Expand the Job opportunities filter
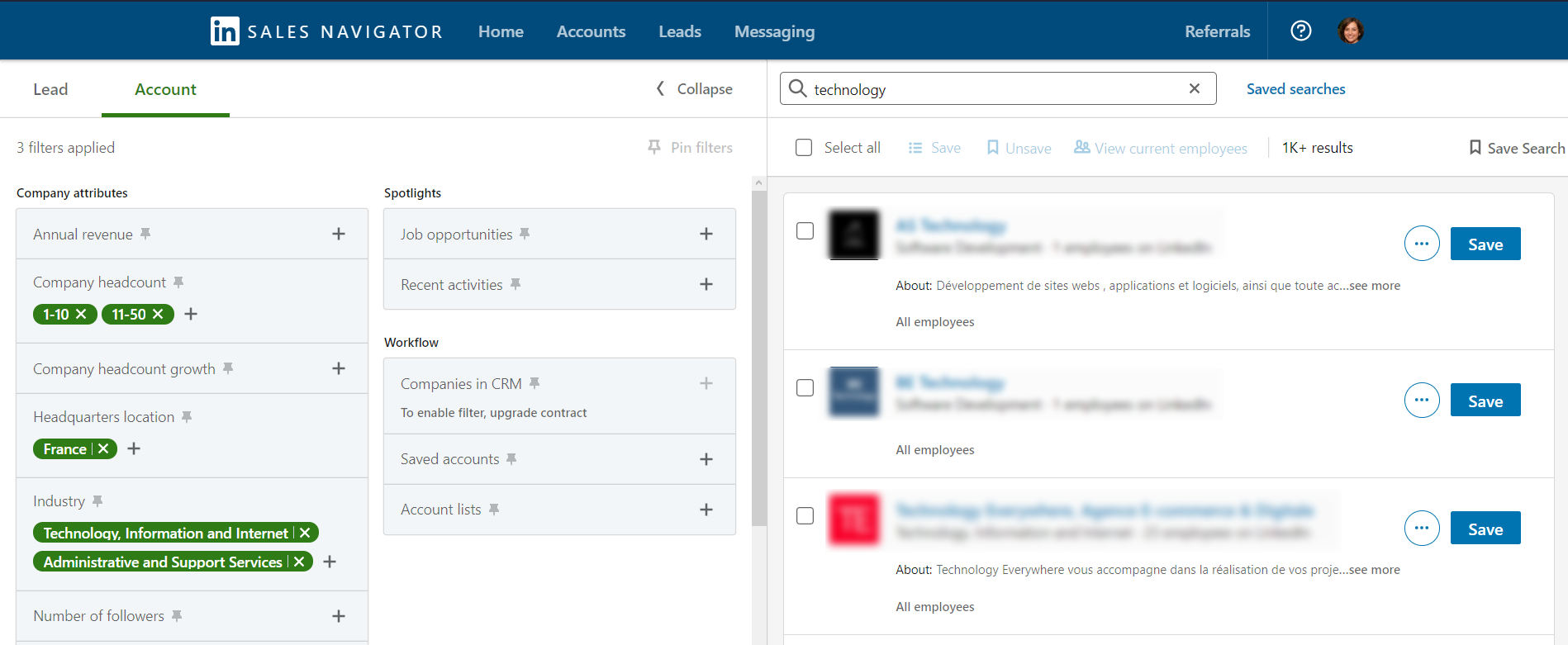Screen dimensions: 1568x645 click(706, 234)
